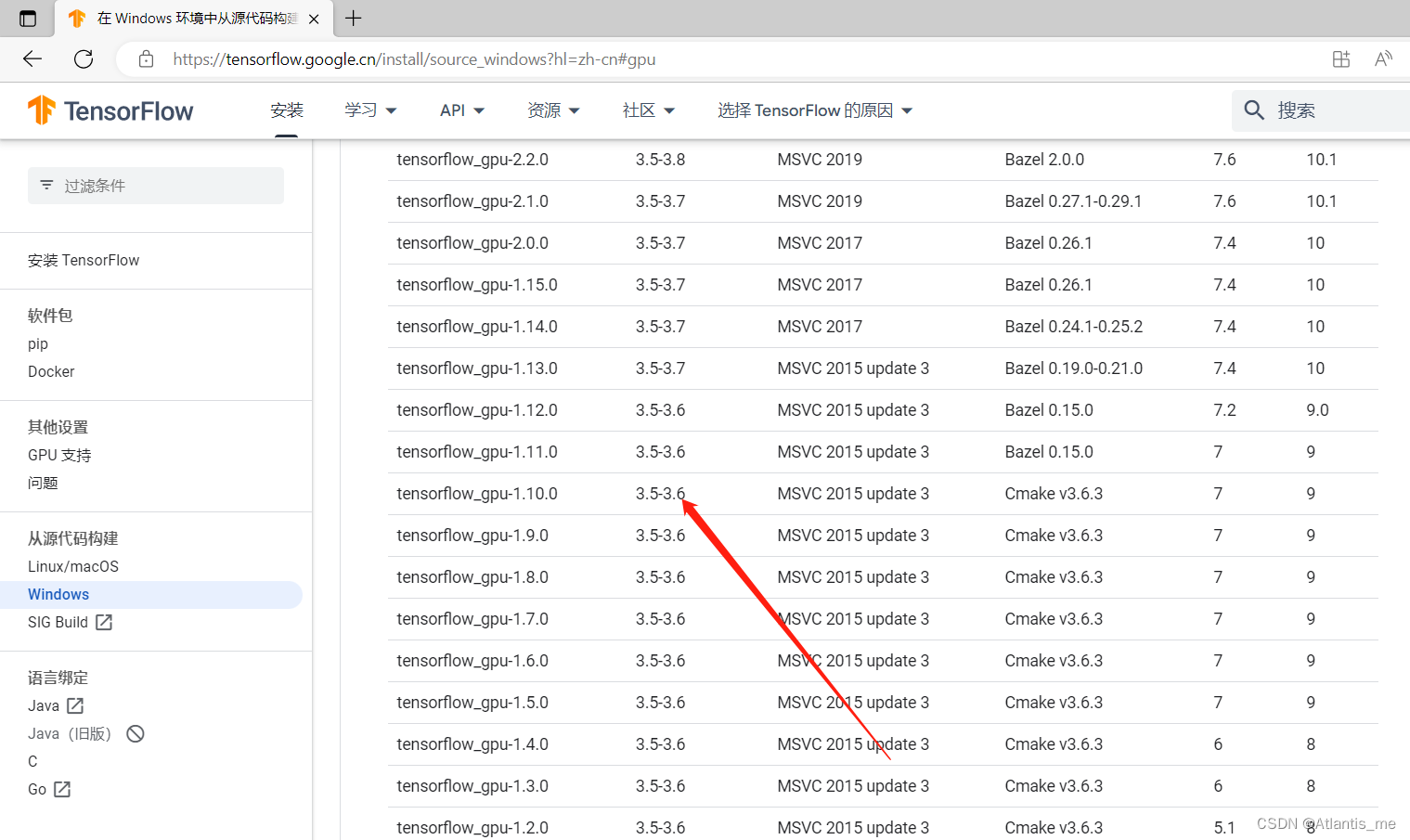Expand the API dropdown menu
This screenshot has width=1410, height=840.
point(462,110)
